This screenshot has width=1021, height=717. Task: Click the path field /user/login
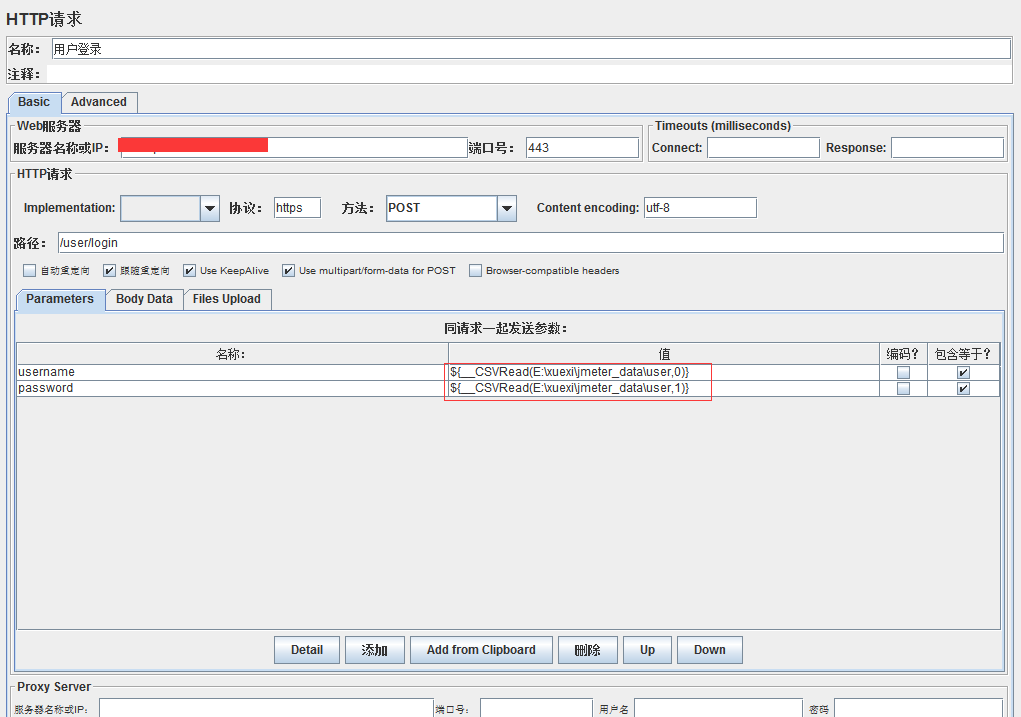click(x=530, y=243)
